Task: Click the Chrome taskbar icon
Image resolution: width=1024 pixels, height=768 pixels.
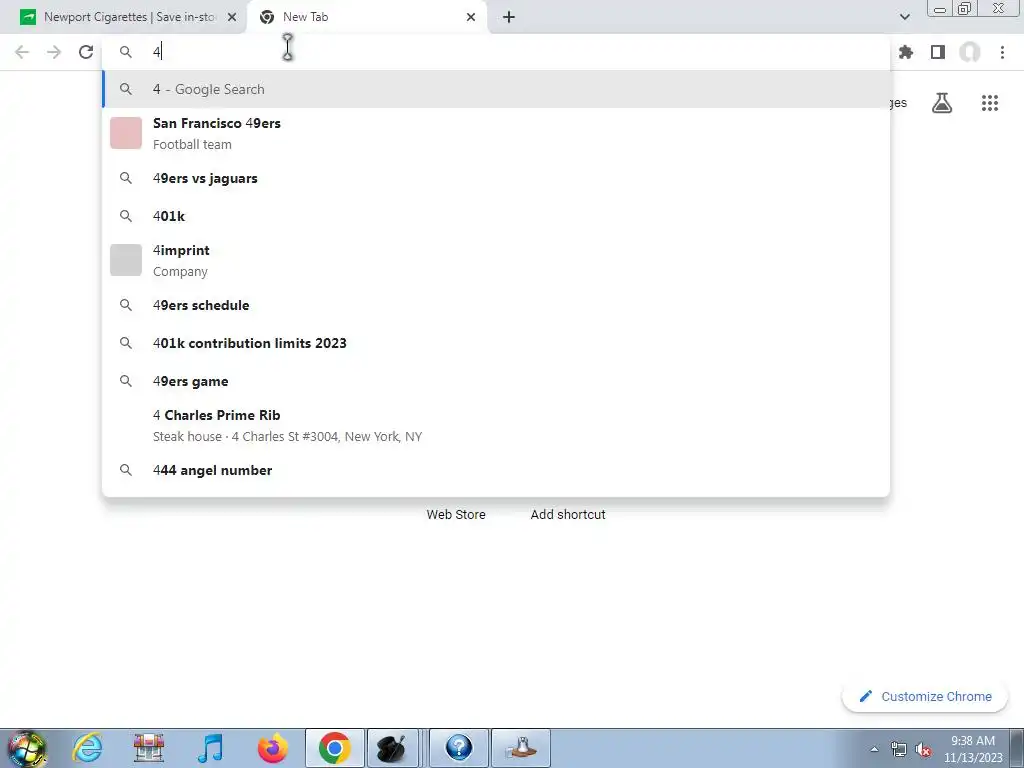Action: coord(334,748)
